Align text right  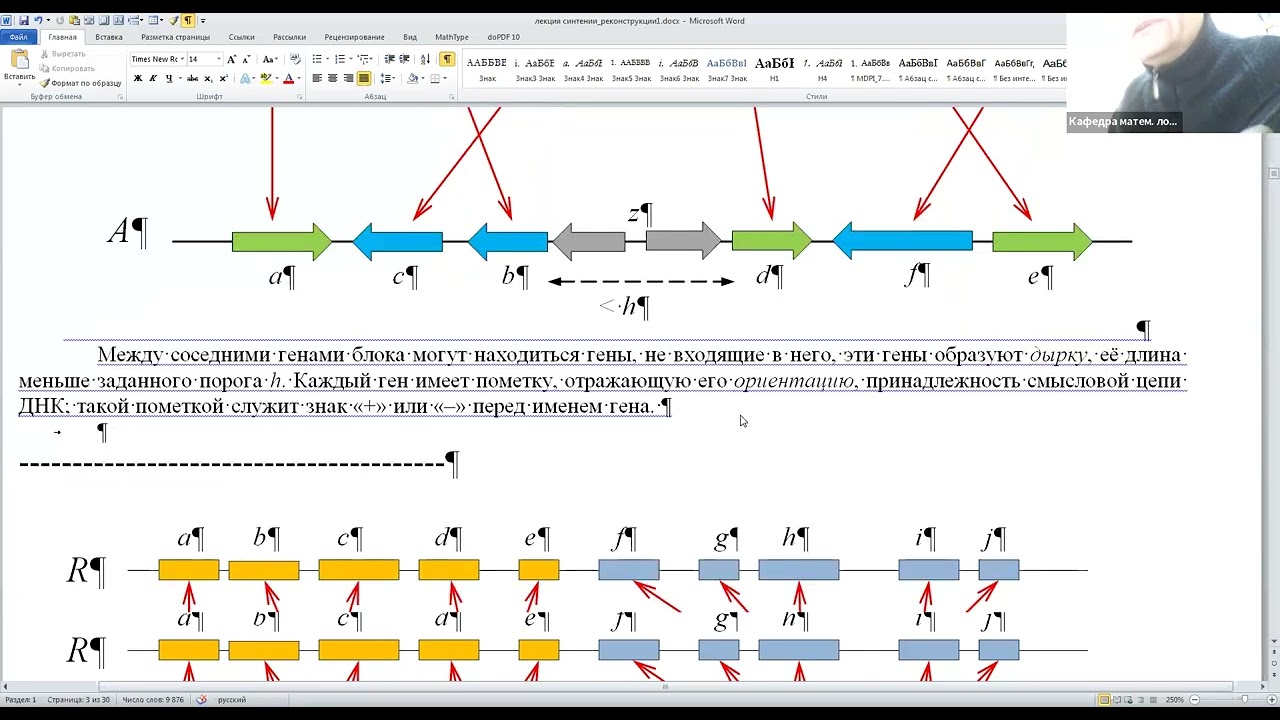coord(348,78)
